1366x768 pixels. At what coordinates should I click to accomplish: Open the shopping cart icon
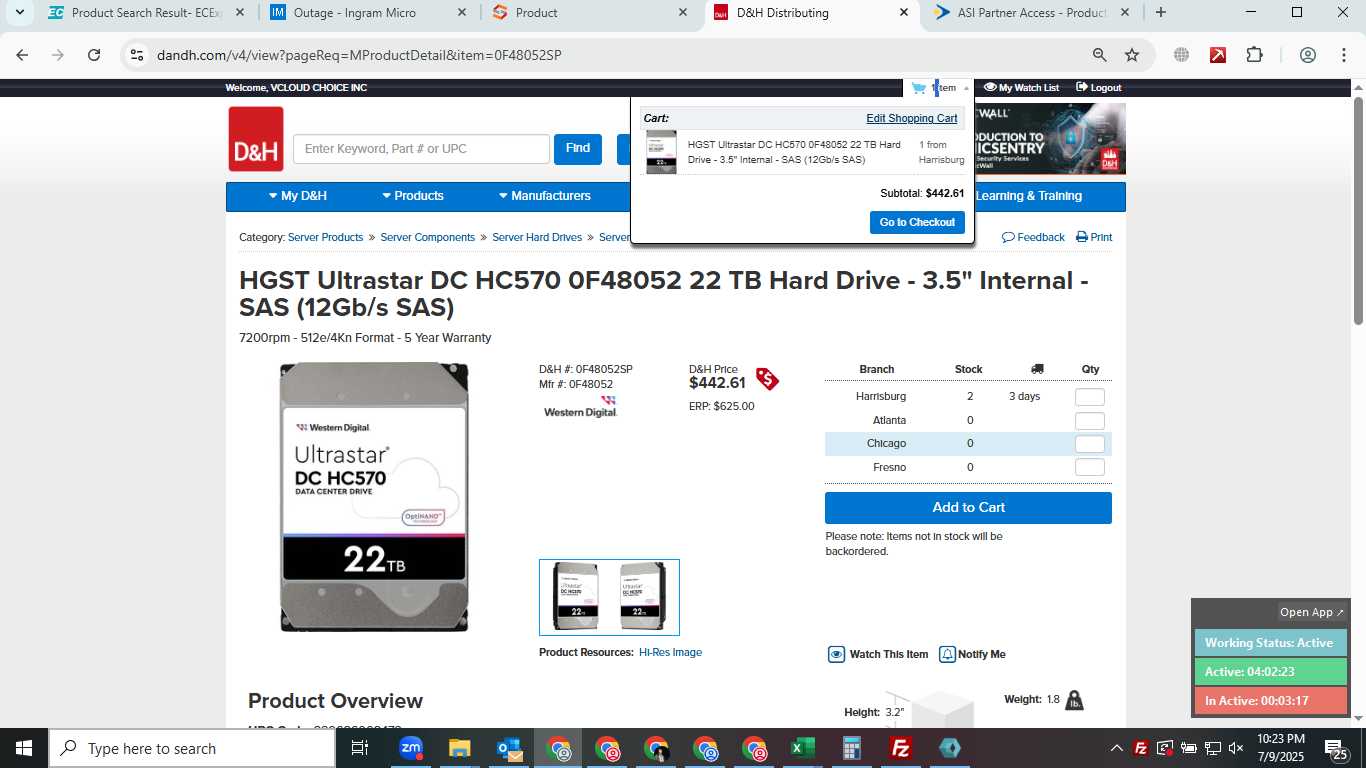click(918, 88)
